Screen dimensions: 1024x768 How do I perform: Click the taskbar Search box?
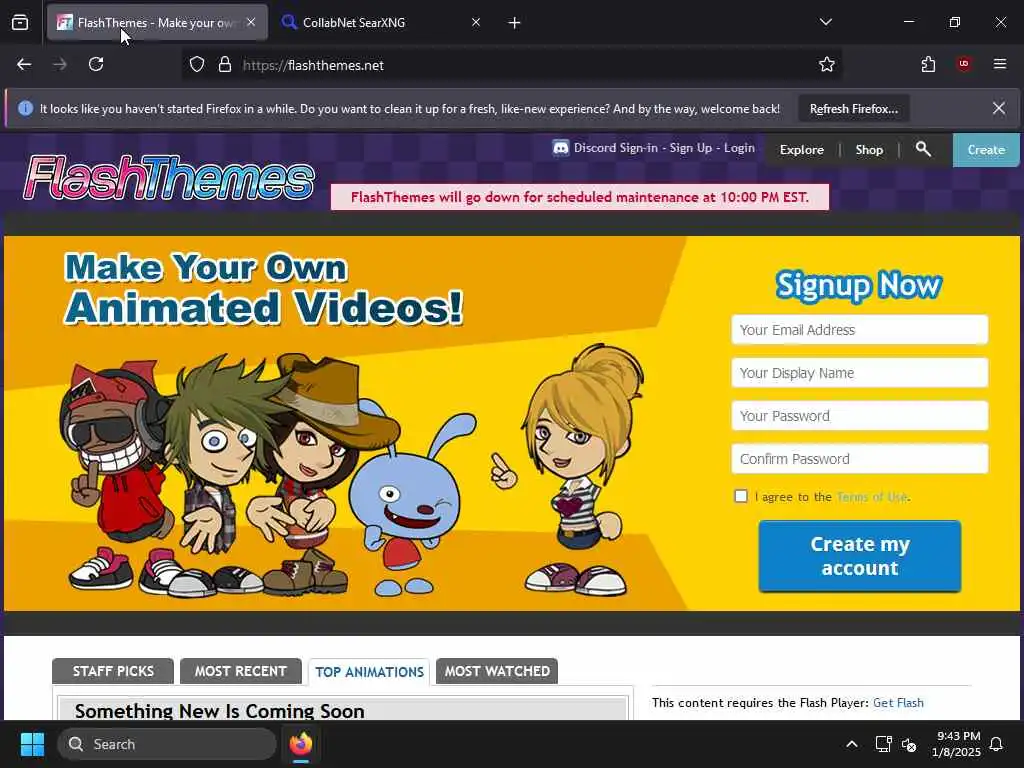click(167, 744)
